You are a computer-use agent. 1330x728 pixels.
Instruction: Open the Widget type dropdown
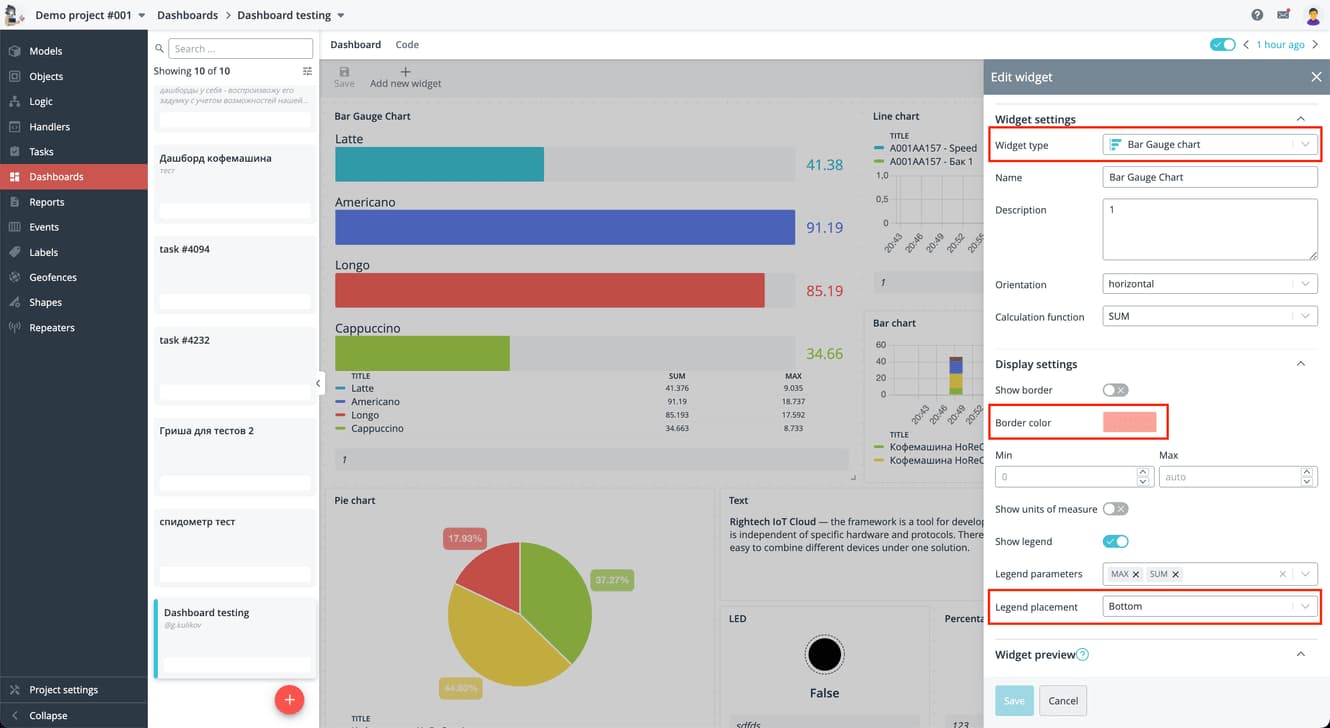1209,145
